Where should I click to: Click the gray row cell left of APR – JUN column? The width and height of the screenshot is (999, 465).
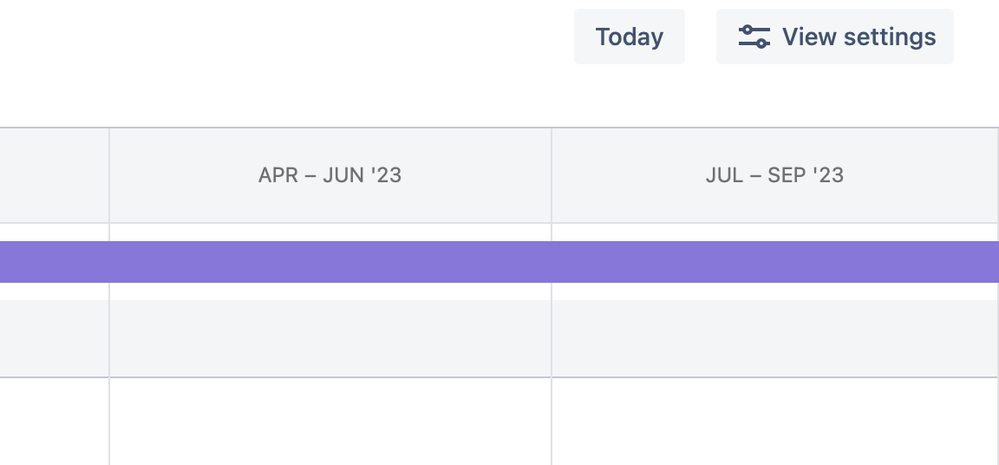(54, 338)
